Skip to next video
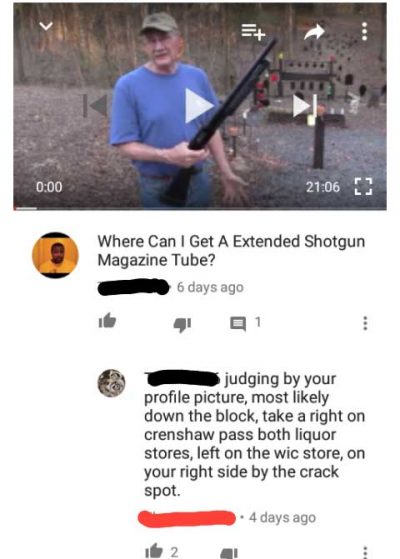400x559 pixels. pyautogui.click(x=305, y=106)
